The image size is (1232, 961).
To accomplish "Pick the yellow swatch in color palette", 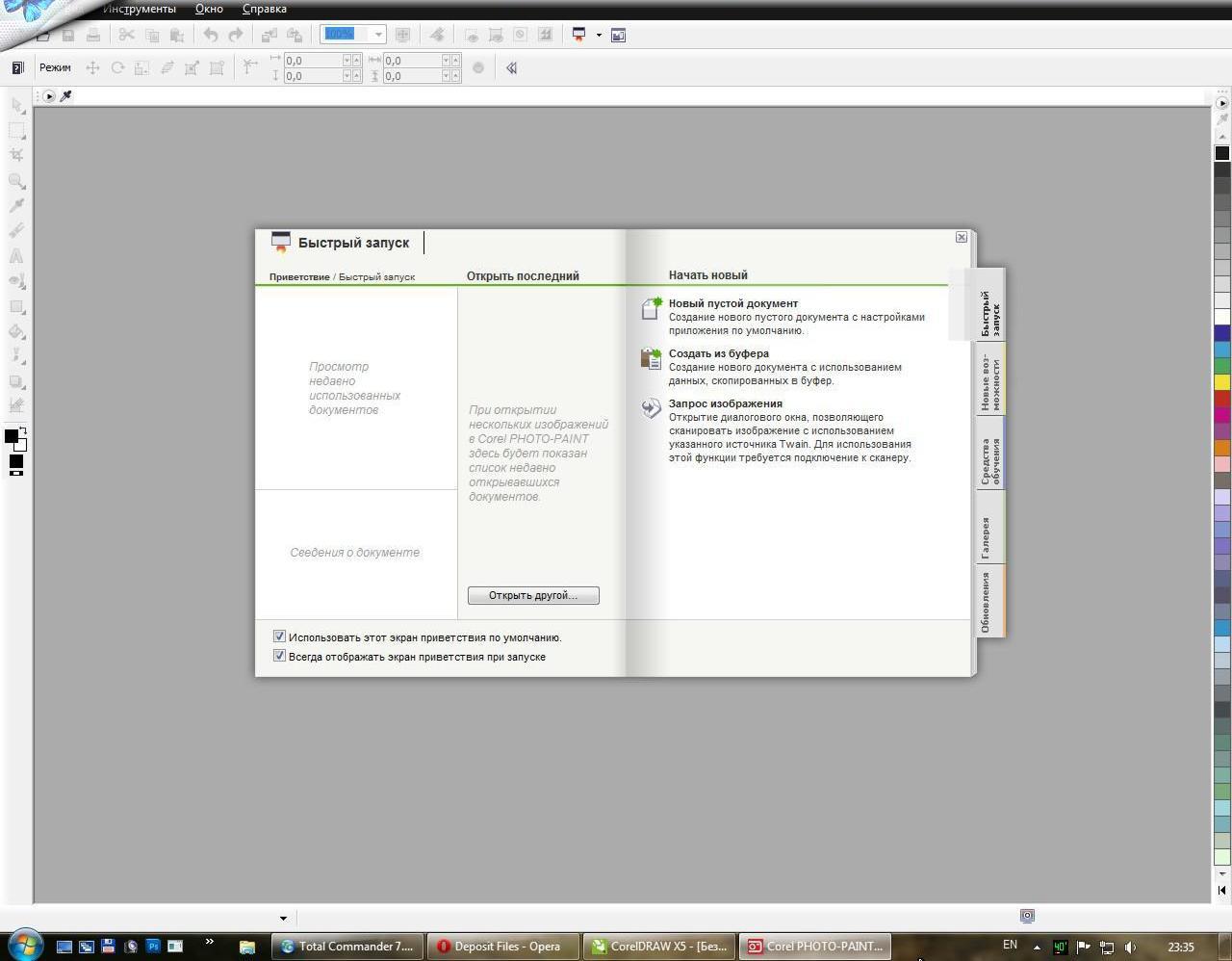I will tap(1222, 381).
